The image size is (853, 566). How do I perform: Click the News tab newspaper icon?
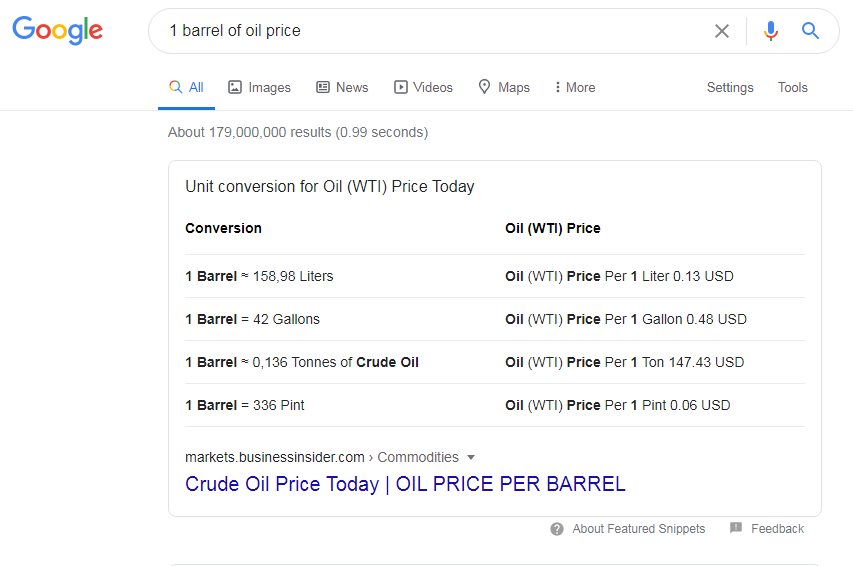click(323, 87)
